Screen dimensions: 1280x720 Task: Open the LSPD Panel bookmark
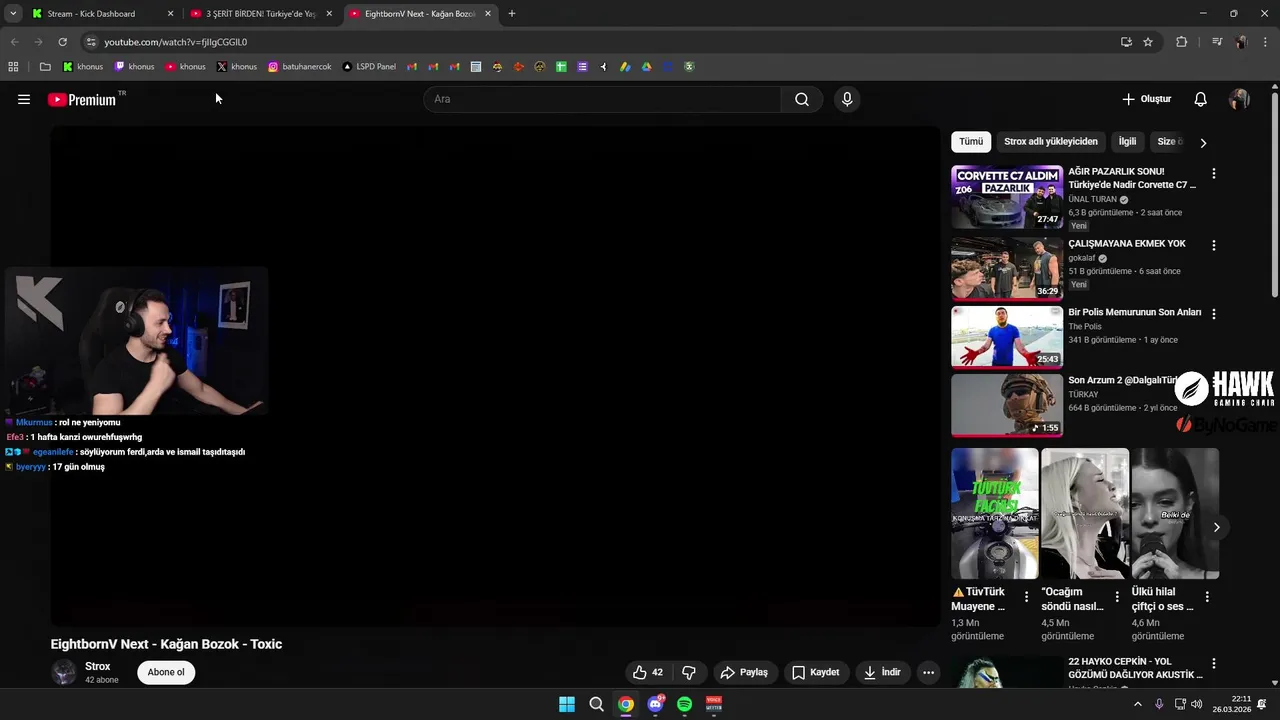(369, 67)
